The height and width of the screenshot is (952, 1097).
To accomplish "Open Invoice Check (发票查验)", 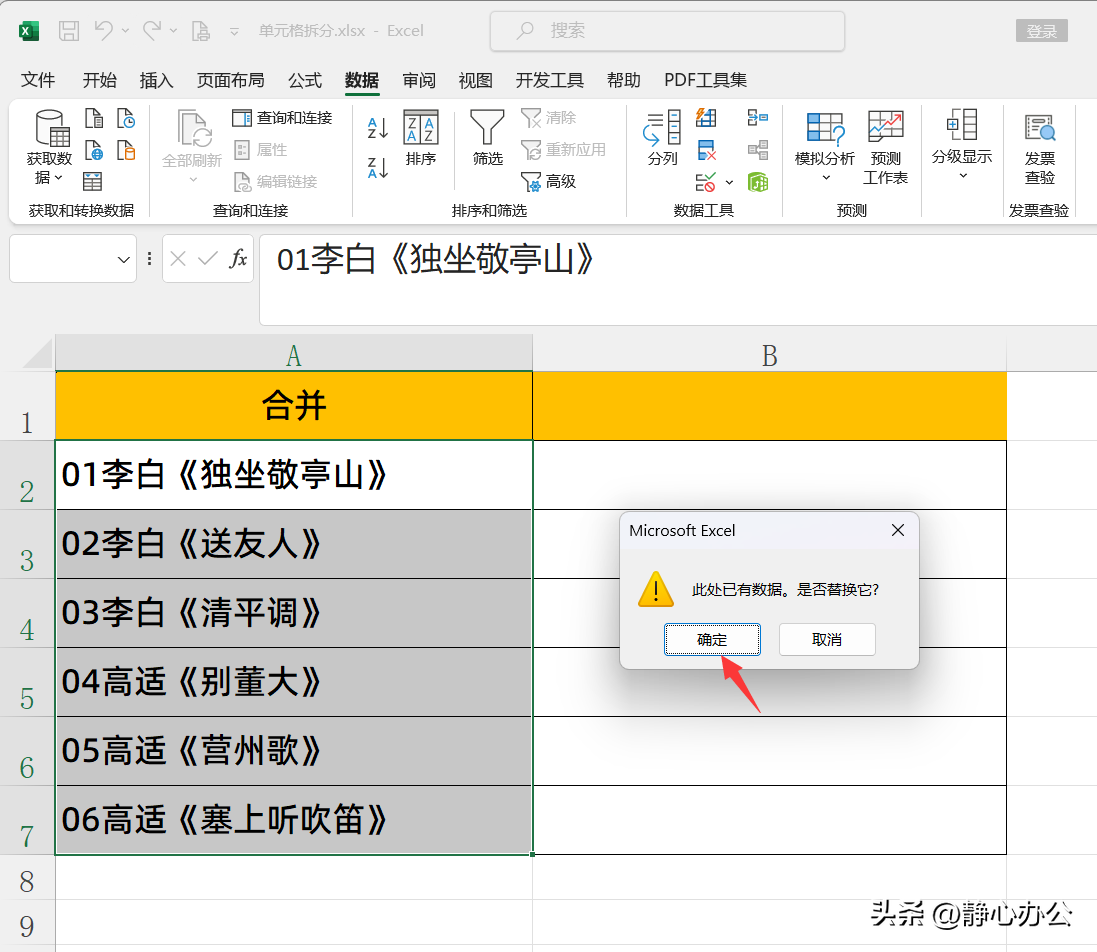I will pyautogui.click(x=1040, y=148).
